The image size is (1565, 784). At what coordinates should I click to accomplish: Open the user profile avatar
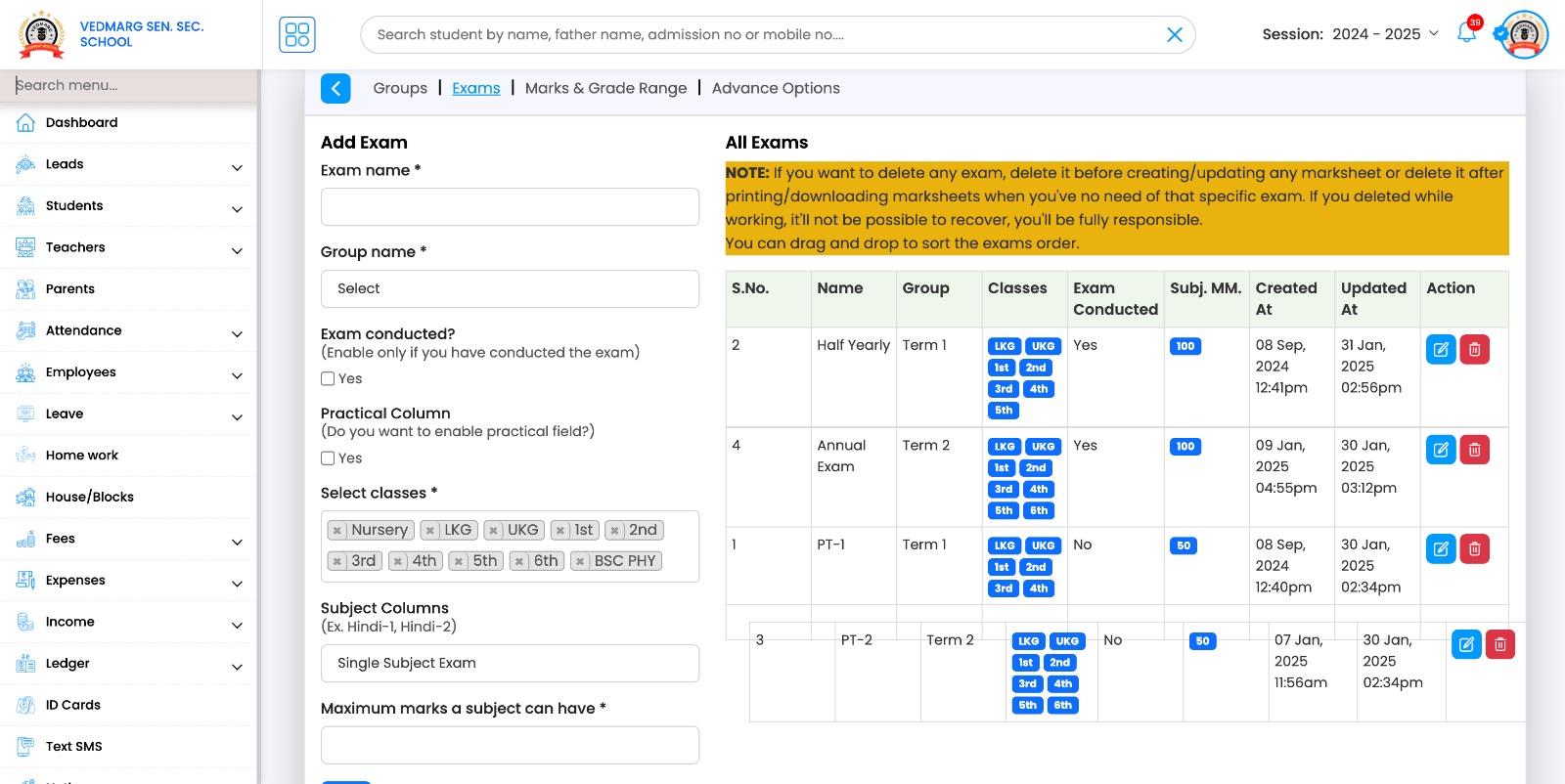[1523, 34]
